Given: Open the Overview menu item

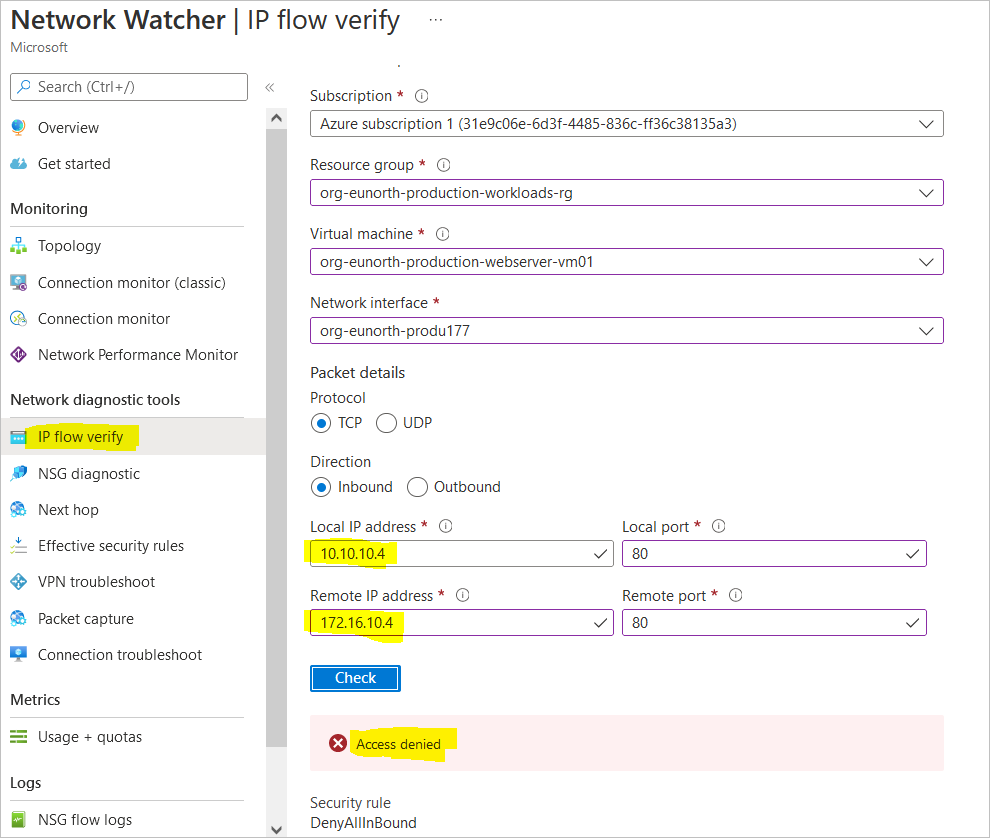Looking at the screenshot, I should coord(68,128).
